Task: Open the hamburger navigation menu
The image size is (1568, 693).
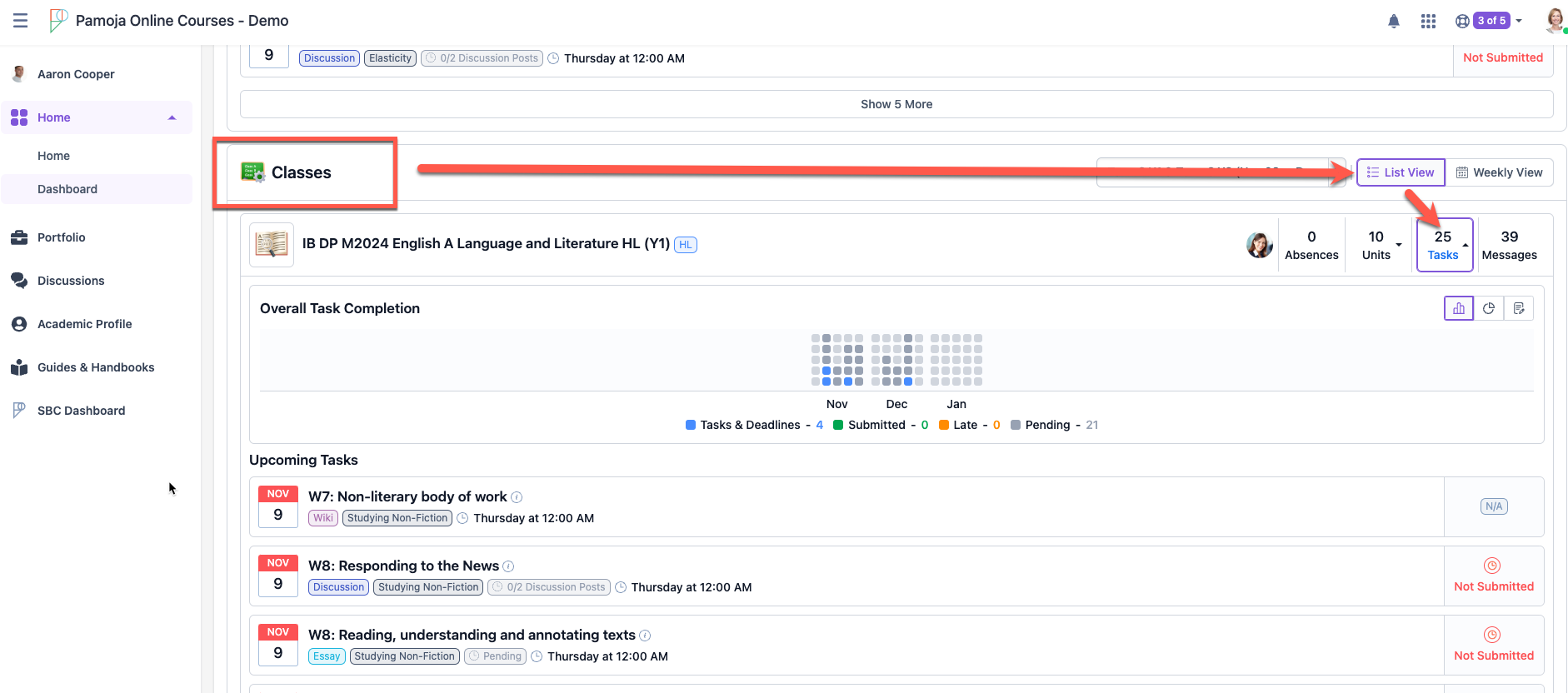Action: click(21, 21)
